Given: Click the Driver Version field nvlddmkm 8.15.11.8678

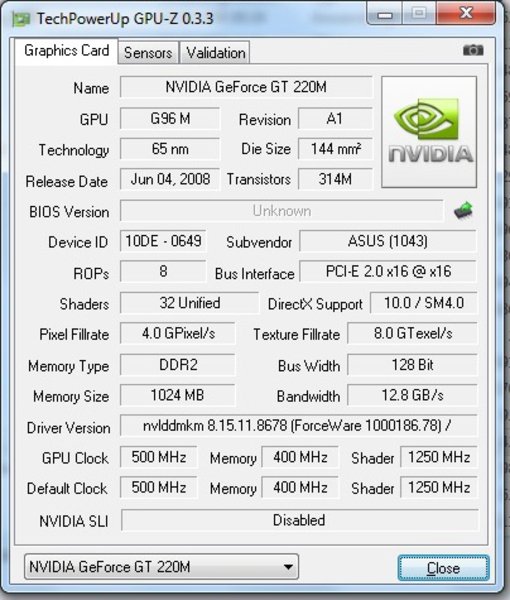Looking at the screenshot, I should (x=299, y=426).
